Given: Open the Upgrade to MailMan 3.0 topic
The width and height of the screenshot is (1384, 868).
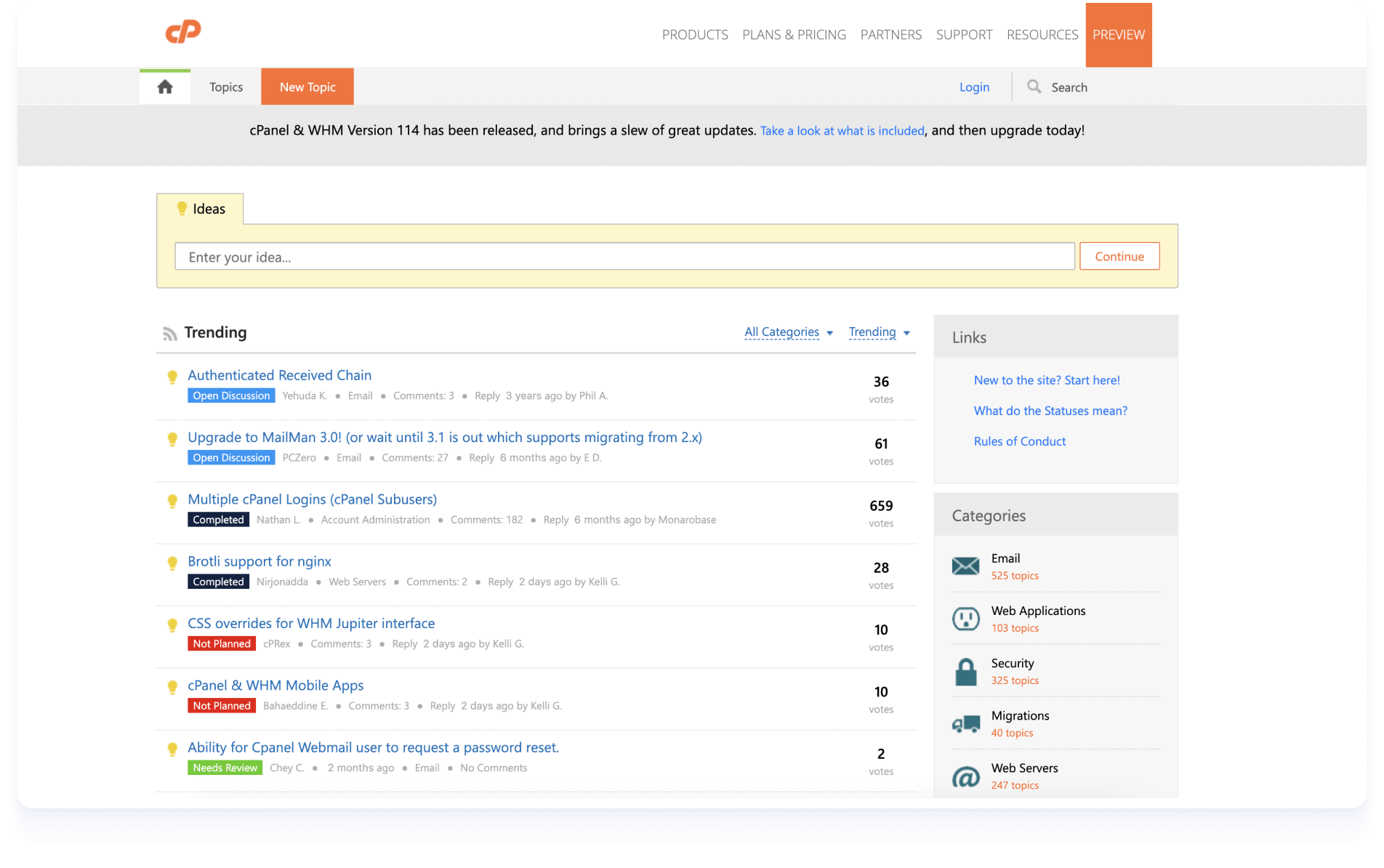Looking at the screenshot, I should [x=445, y=437].
